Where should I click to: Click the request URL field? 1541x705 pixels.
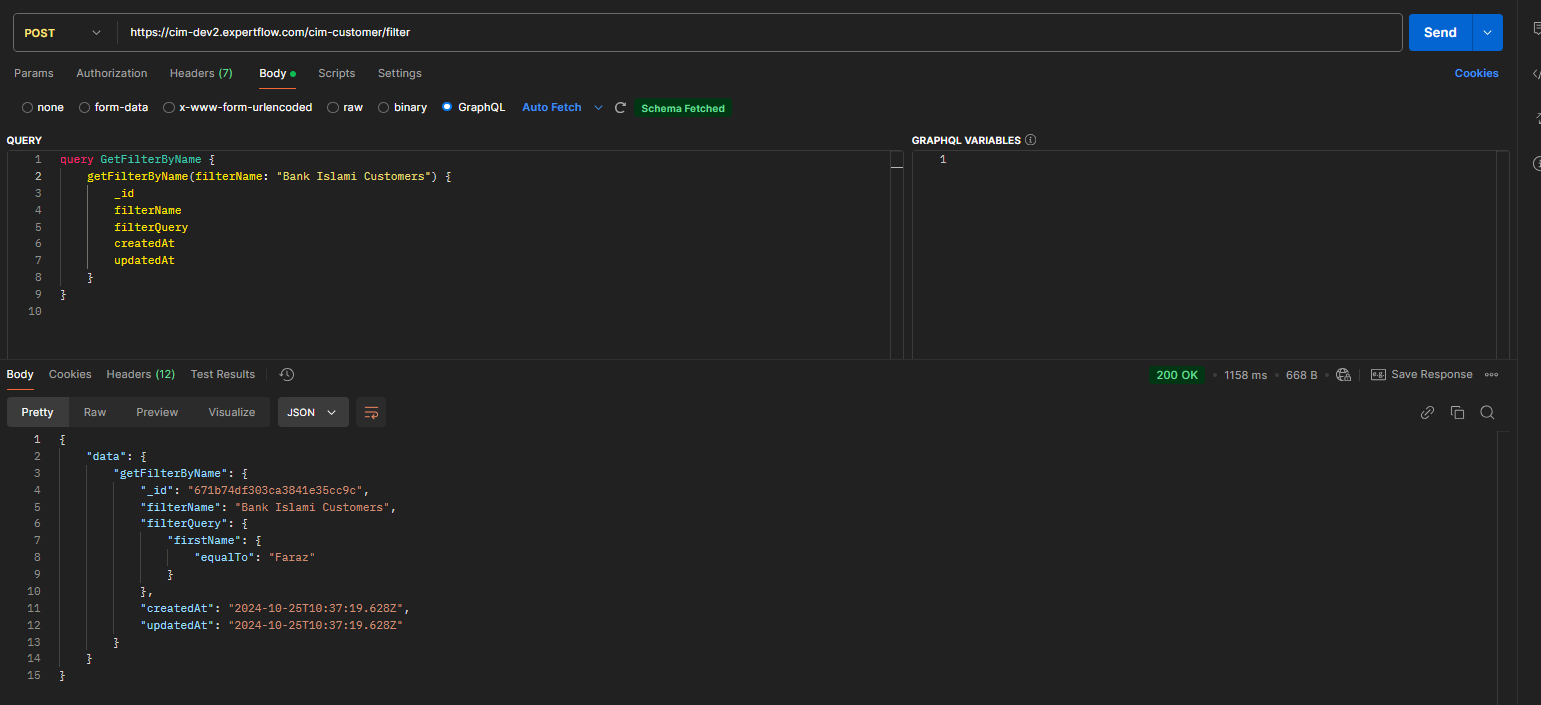[x=760, y=33]
